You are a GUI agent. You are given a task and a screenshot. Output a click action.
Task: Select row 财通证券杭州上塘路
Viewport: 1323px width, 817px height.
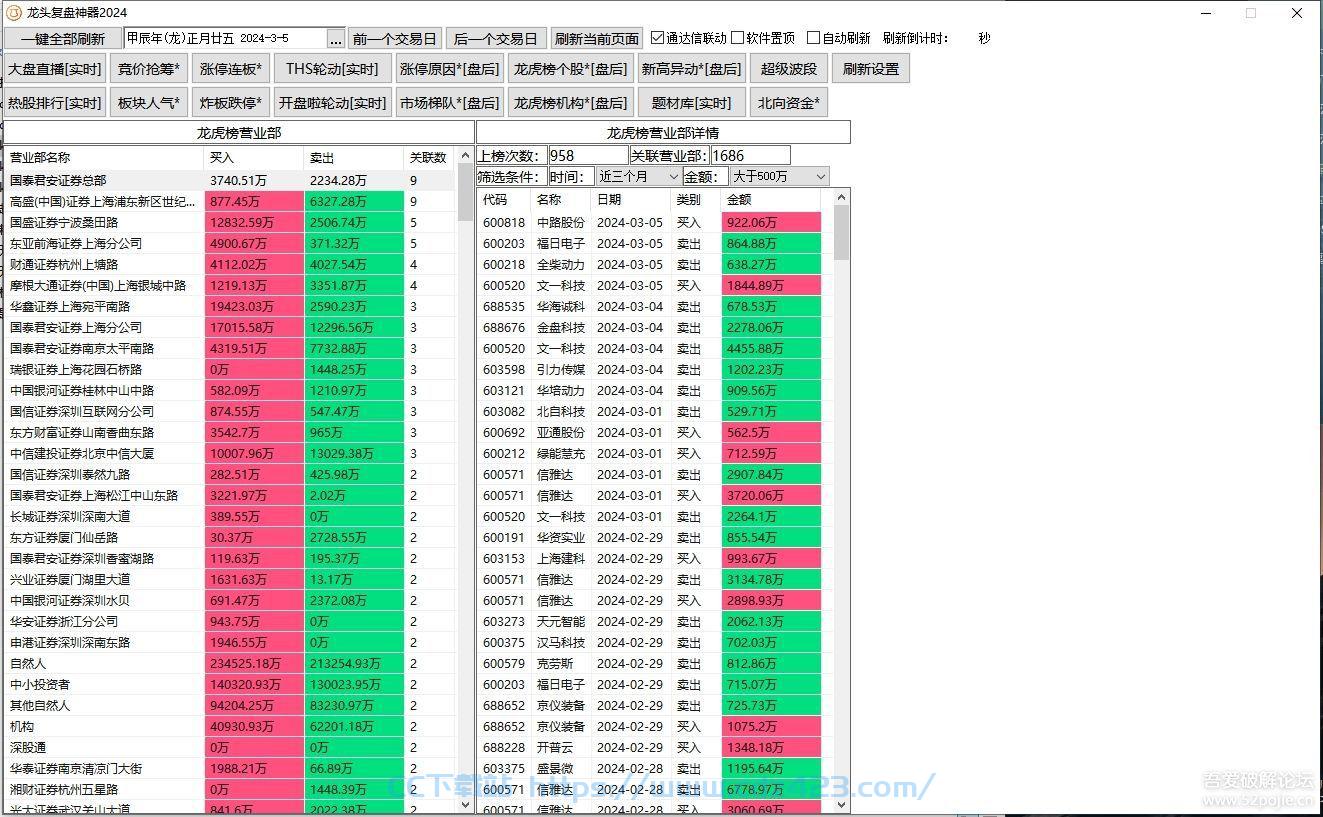(230, 264)
